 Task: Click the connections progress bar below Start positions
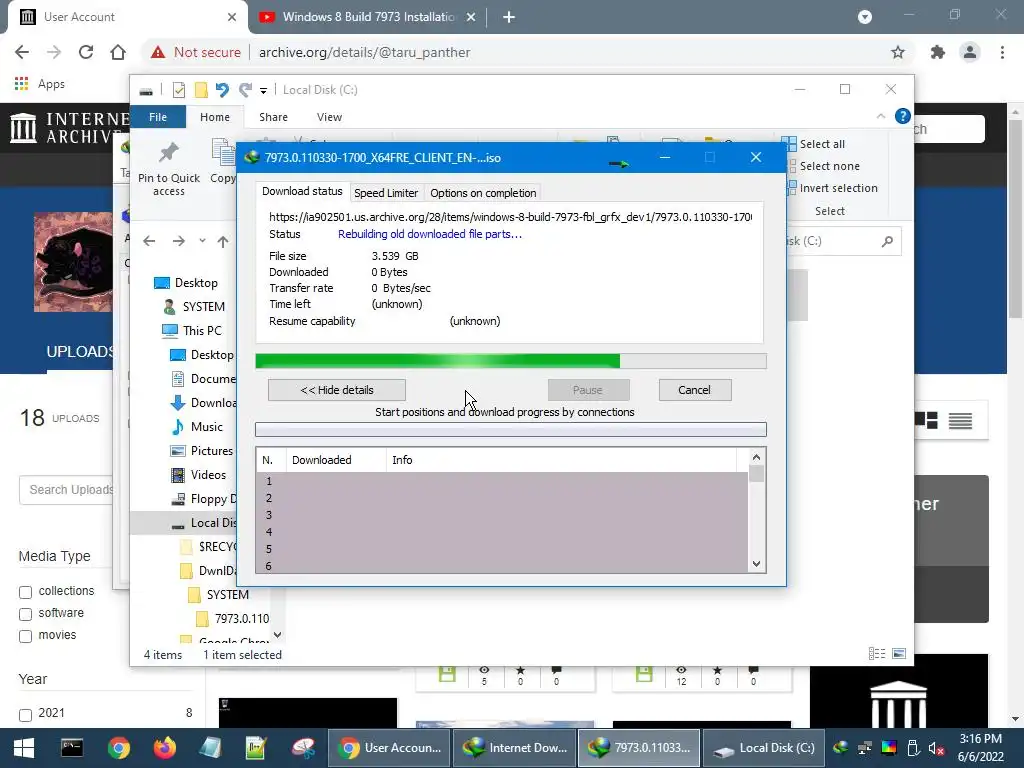tap(511, 429)
